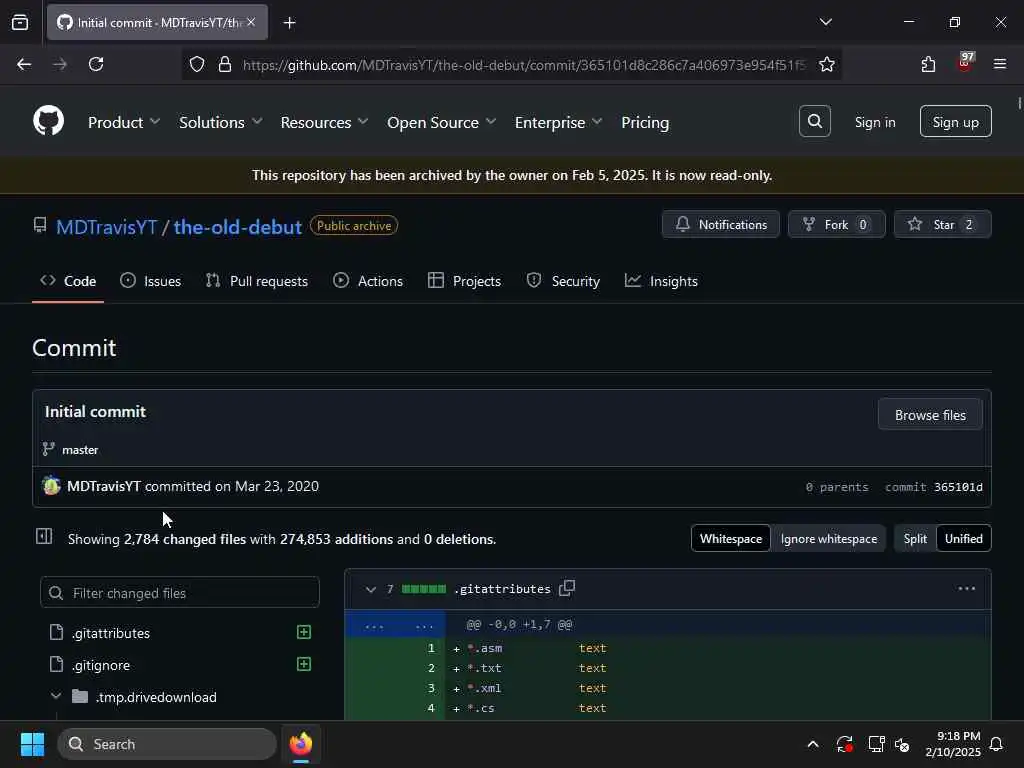Collapse the .tmp.drivedownload folder
This screenshot has width=1024, height=768.
[56, 696]
